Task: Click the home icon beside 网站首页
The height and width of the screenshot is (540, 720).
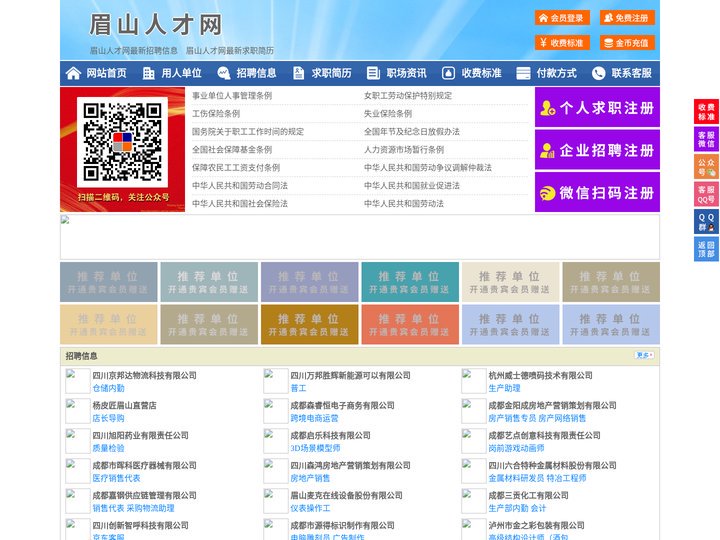Action: pyautogui.click(x=73, y=73)
